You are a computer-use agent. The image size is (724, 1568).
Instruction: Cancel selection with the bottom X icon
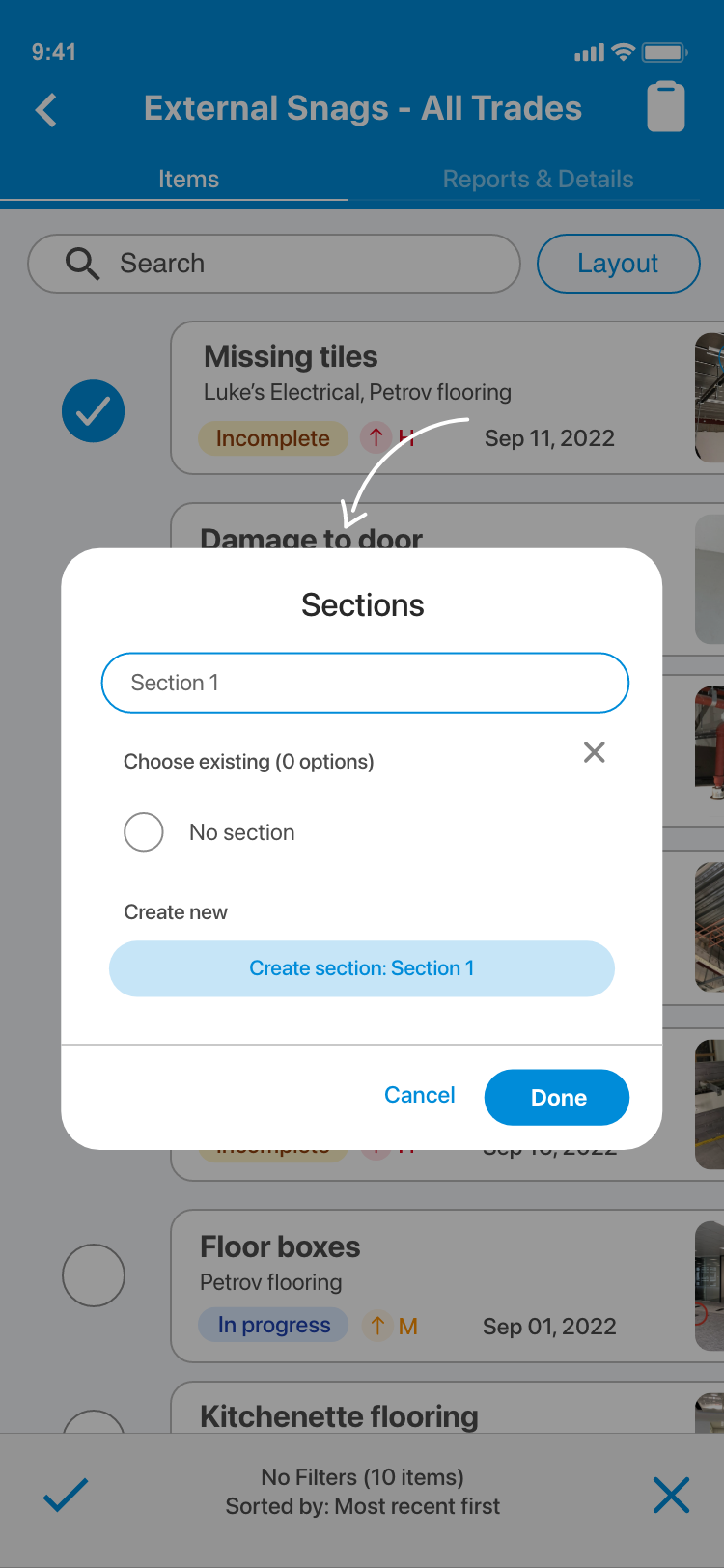[x=671, y=1495]
